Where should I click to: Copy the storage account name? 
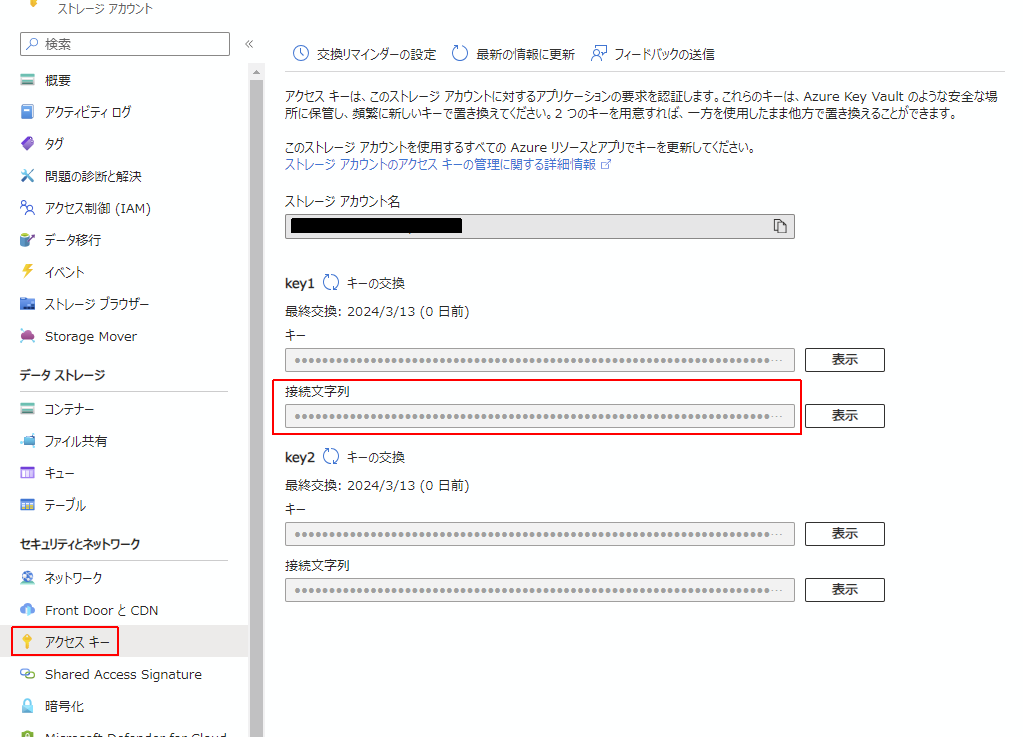pos(781,225)
